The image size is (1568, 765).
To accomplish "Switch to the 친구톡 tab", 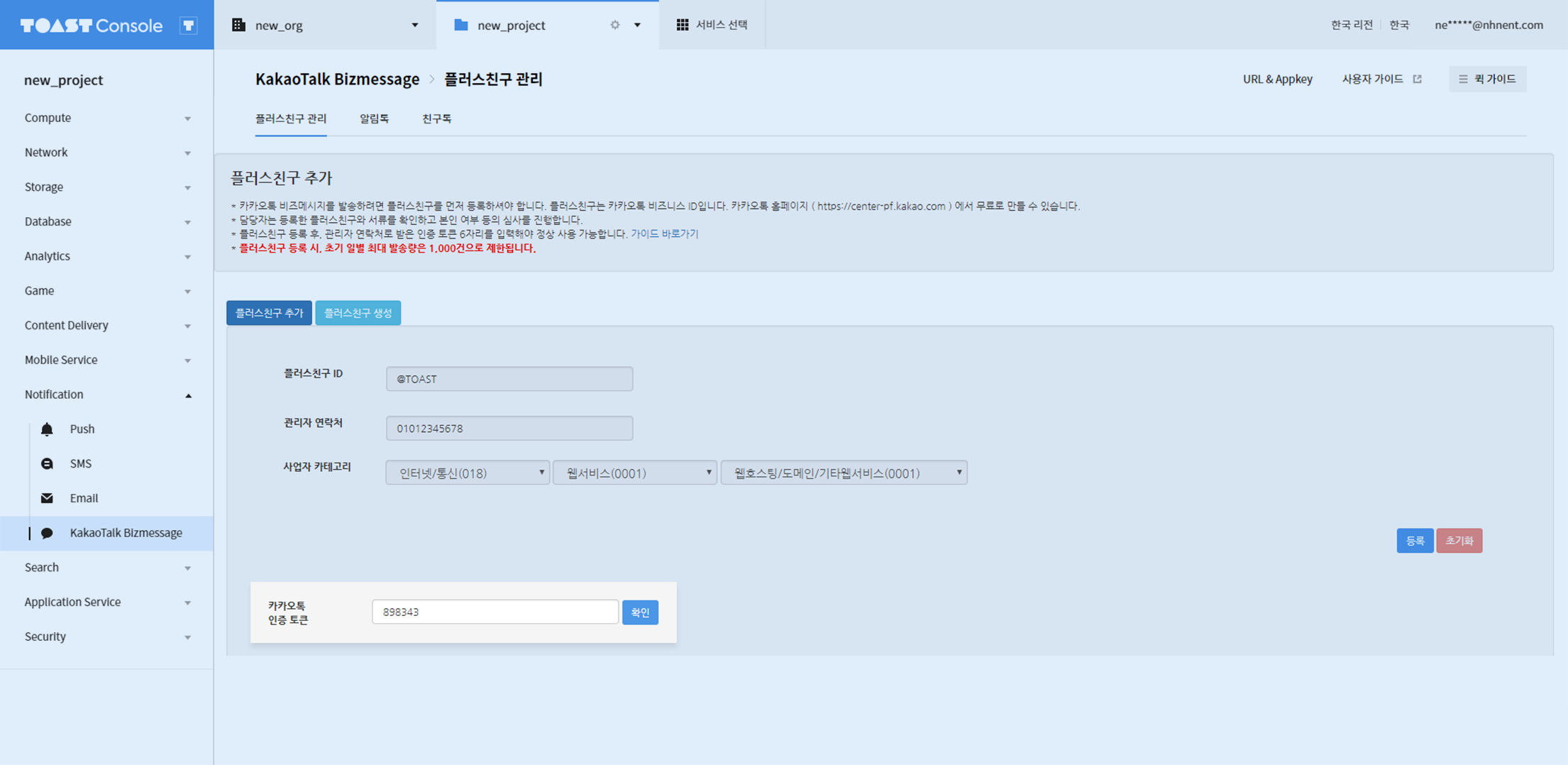I will [x=436, y=119].
